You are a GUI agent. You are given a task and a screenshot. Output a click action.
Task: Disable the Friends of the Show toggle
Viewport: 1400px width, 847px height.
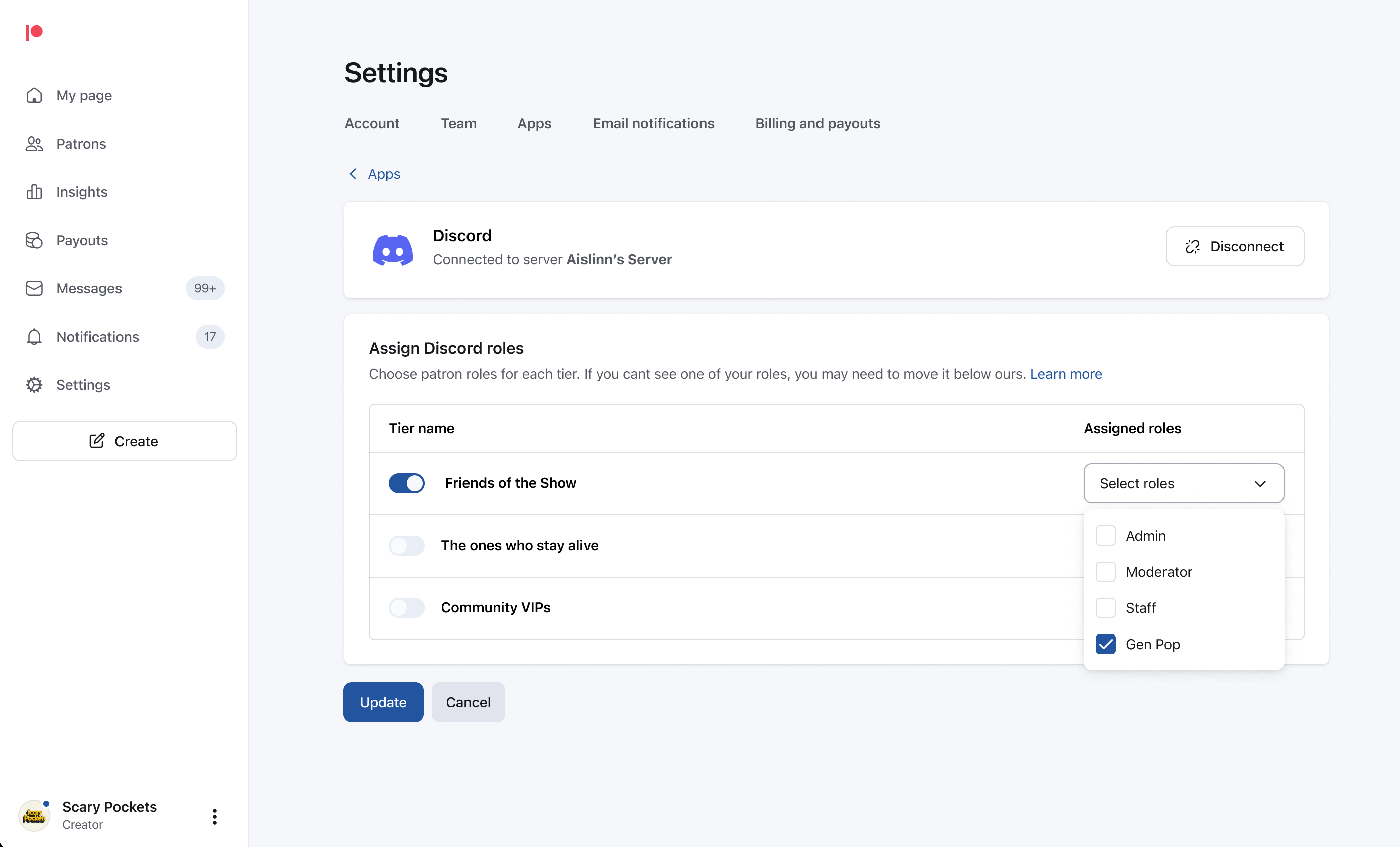tap(406, 483)
